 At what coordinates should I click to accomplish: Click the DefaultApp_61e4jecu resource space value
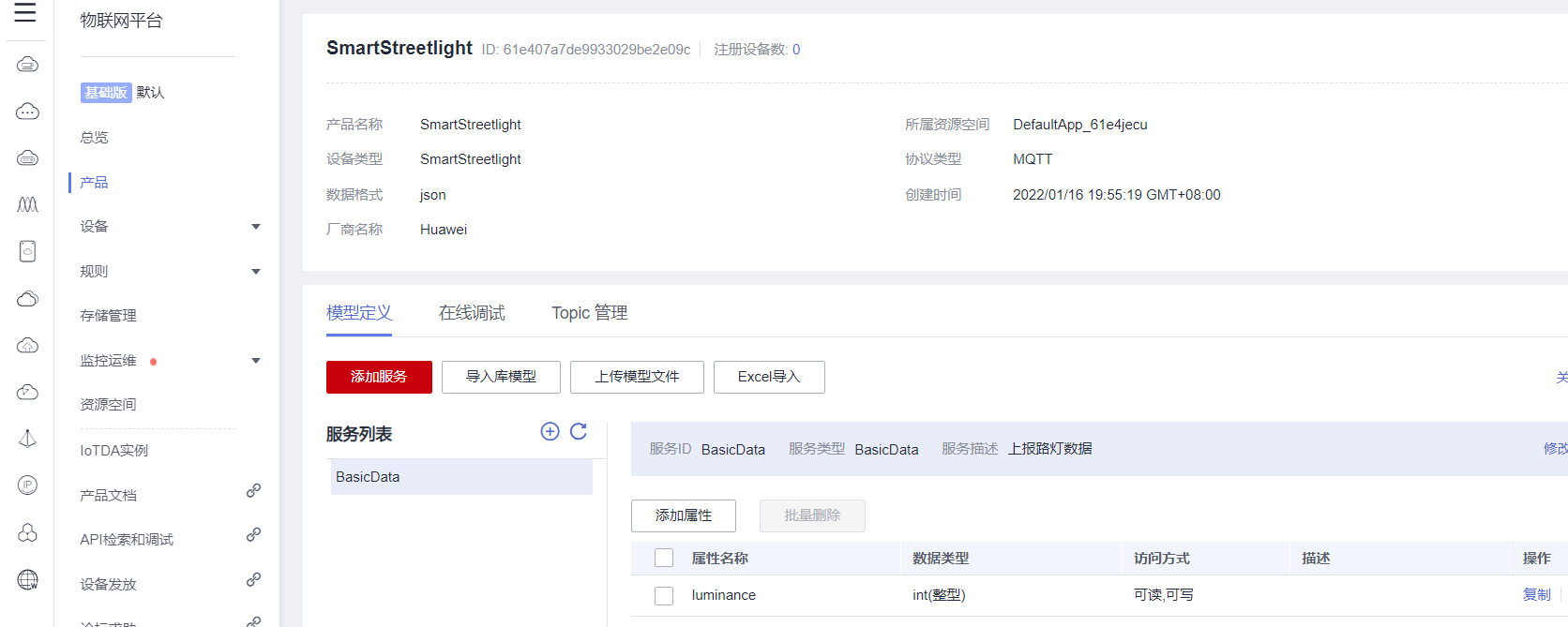[x=1080, y=125]
